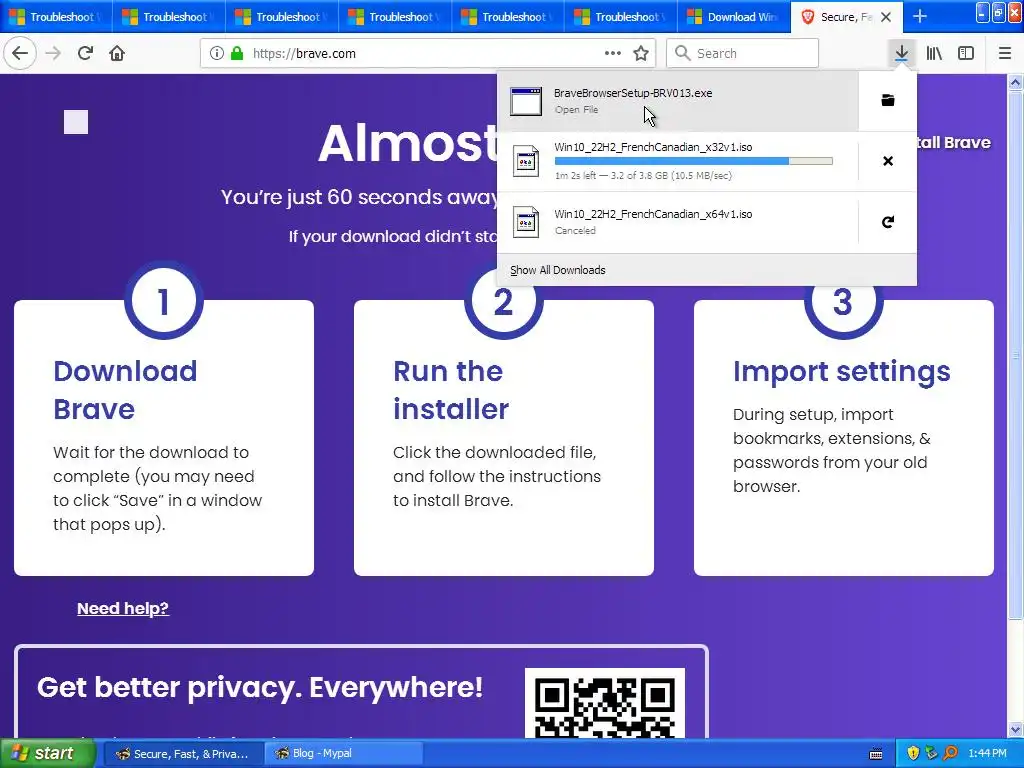Screen dimensions: 1024x768
Task: Open the home page icon
Action: point(117,53)
